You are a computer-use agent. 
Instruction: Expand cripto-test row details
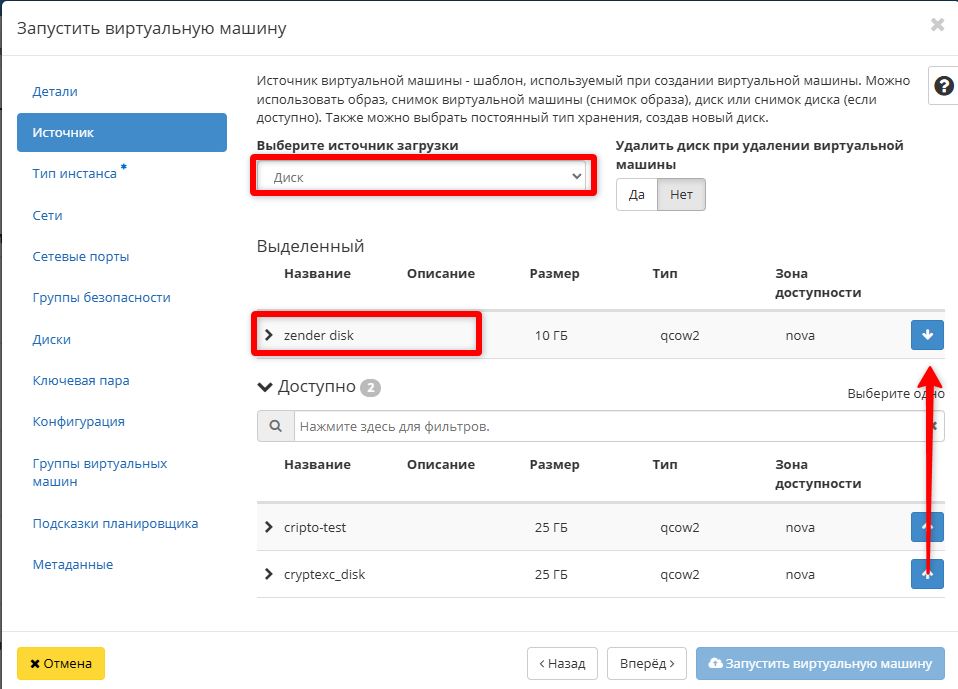click(x=268, y=527)
